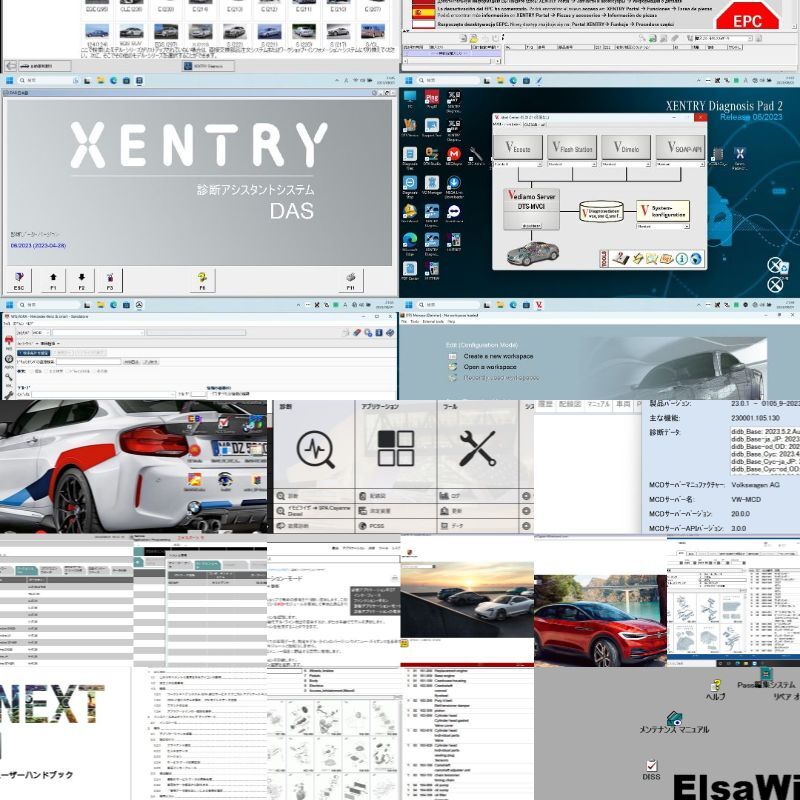Click the red VW ID car image
Image resolution: width=800 pixels, height=800 pixels.
[x=600, y=620]
